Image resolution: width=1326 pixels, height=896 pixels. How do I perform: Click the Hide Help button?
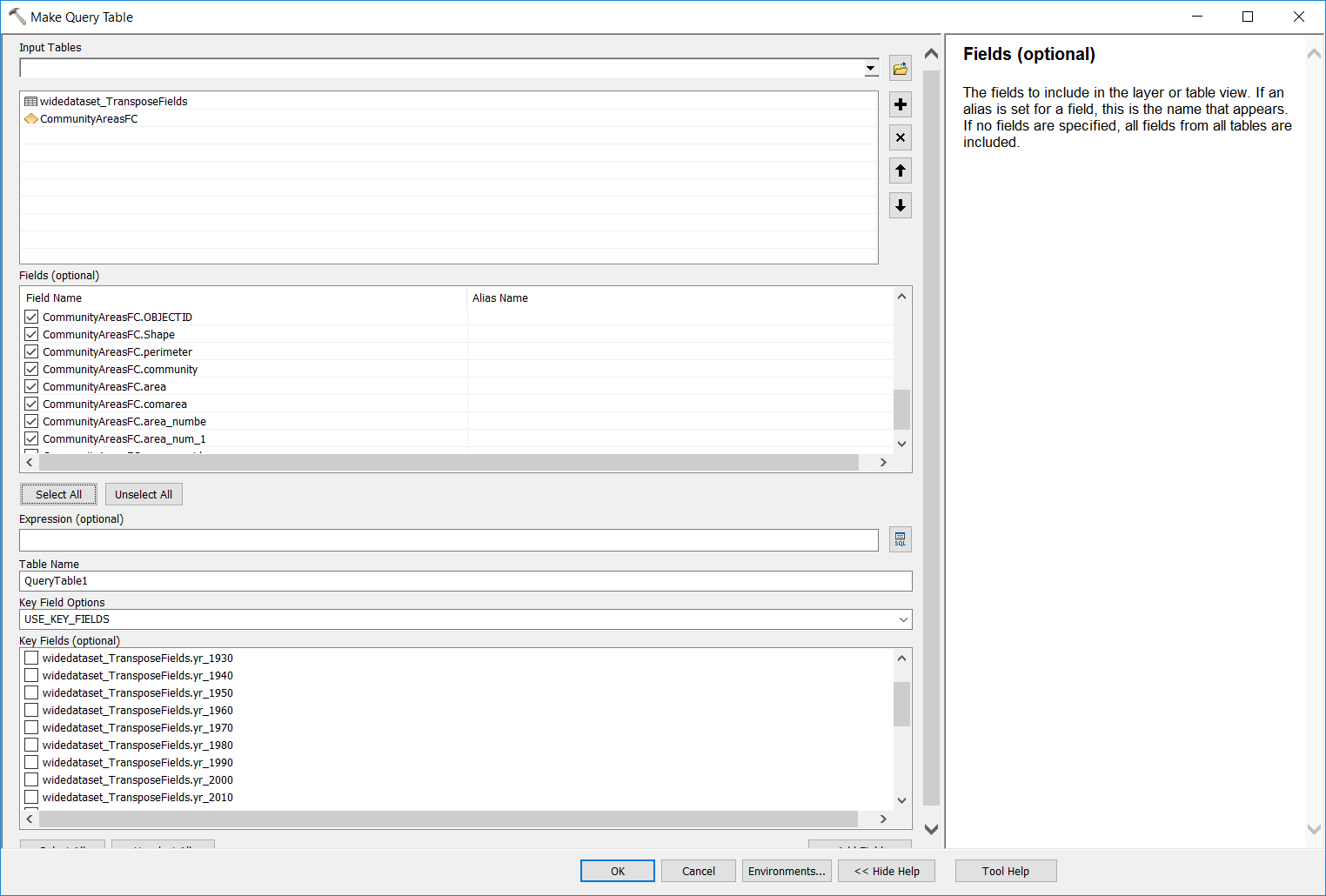[887, 871]
